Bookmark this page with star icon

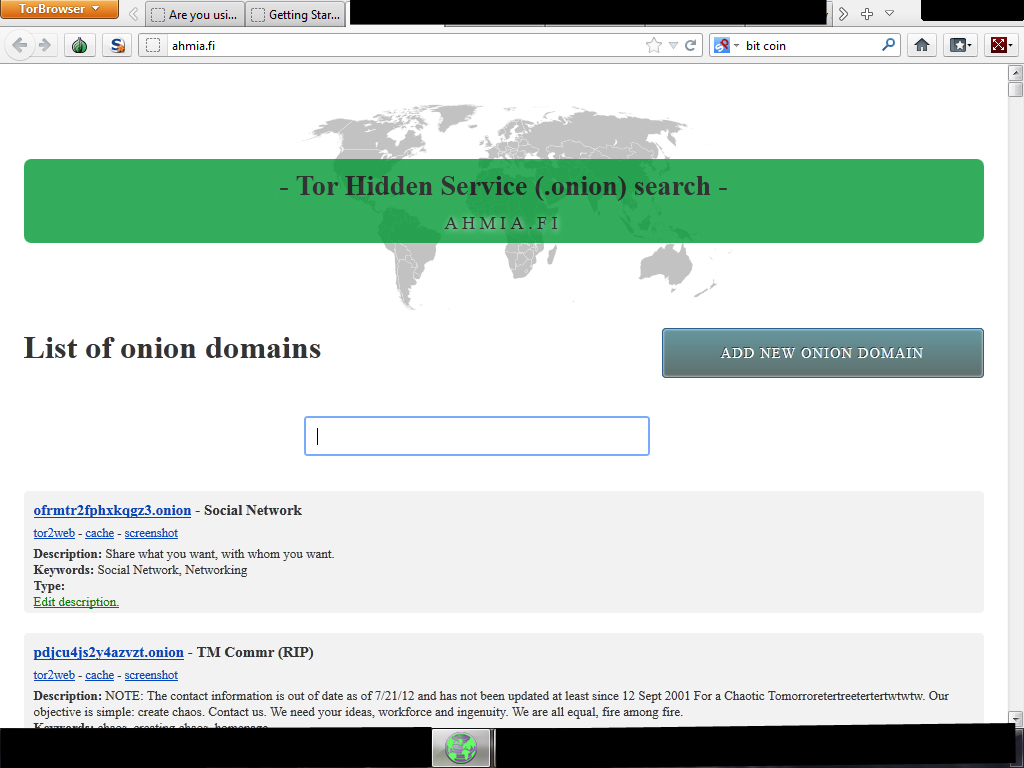click(x=653, y=46)
